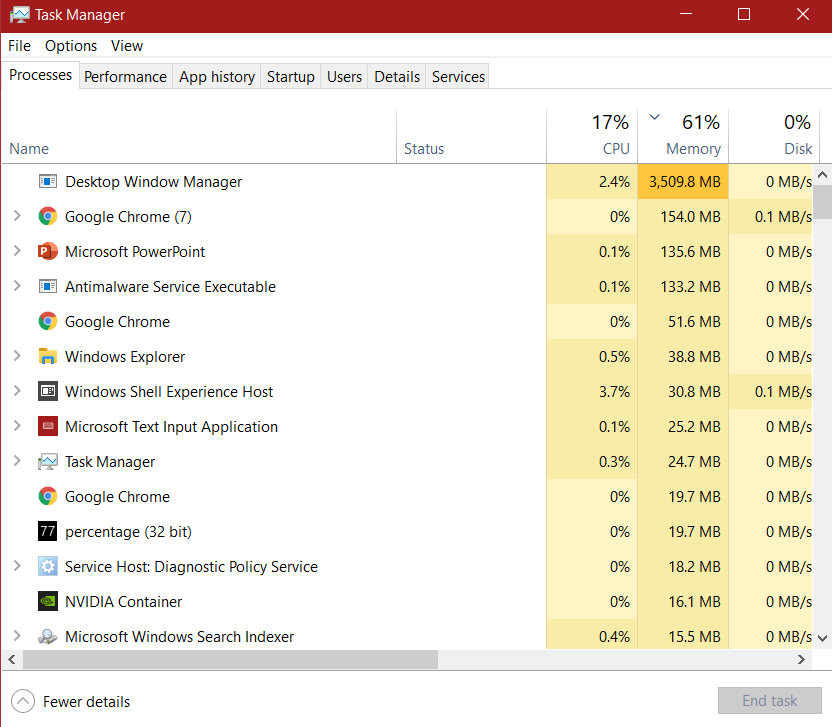Viewport: 832px width, 727px height.
Task: Click the Chrome icon beside Google Chrome (7)
Action: click(48, 217)
